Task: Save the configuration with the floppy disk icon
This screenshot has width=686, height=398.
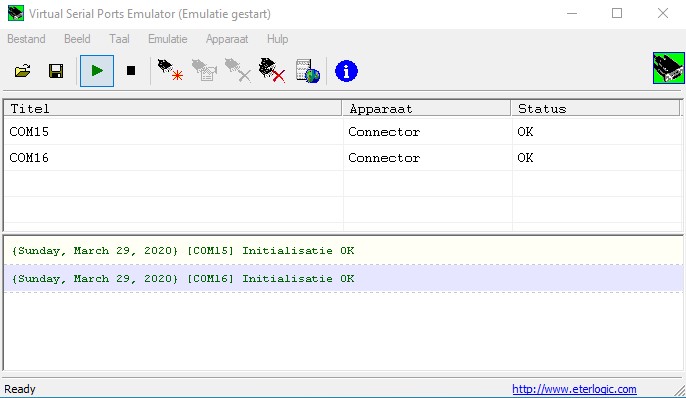Action: click(x=56, y=71)
